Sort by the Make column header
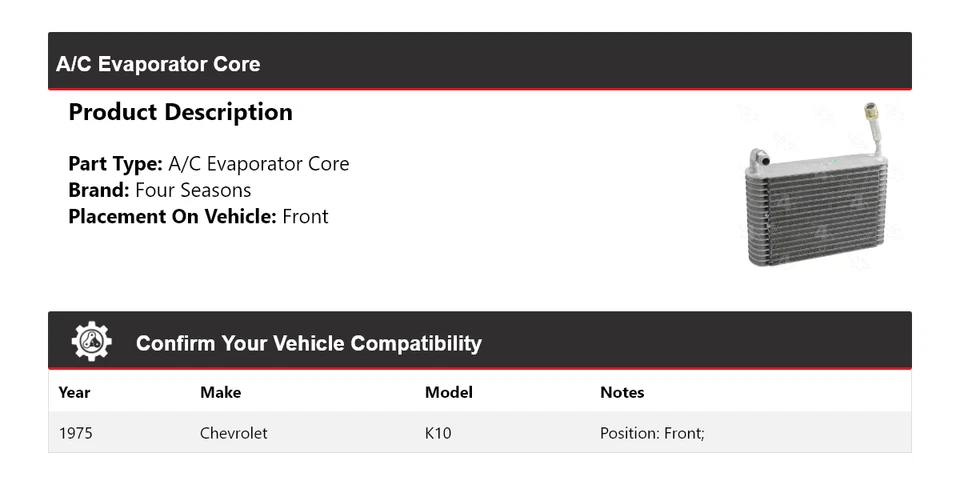960x485 pixels. (x=220, y=392)
